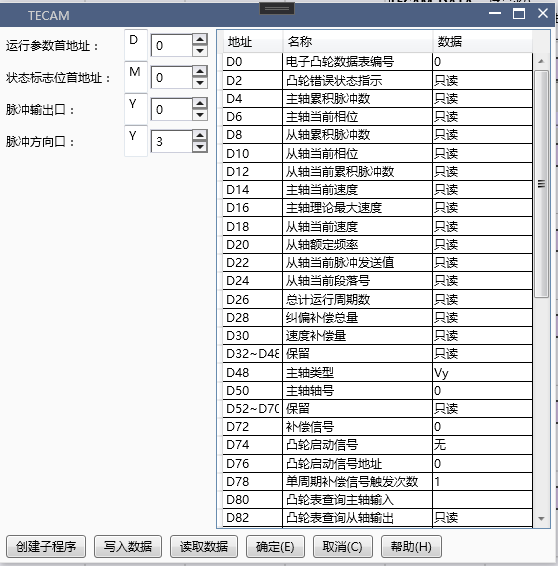Decrease the 脉冲输出口 value with down arrow
Screen dimensions: 558x566
pos(200,115)
